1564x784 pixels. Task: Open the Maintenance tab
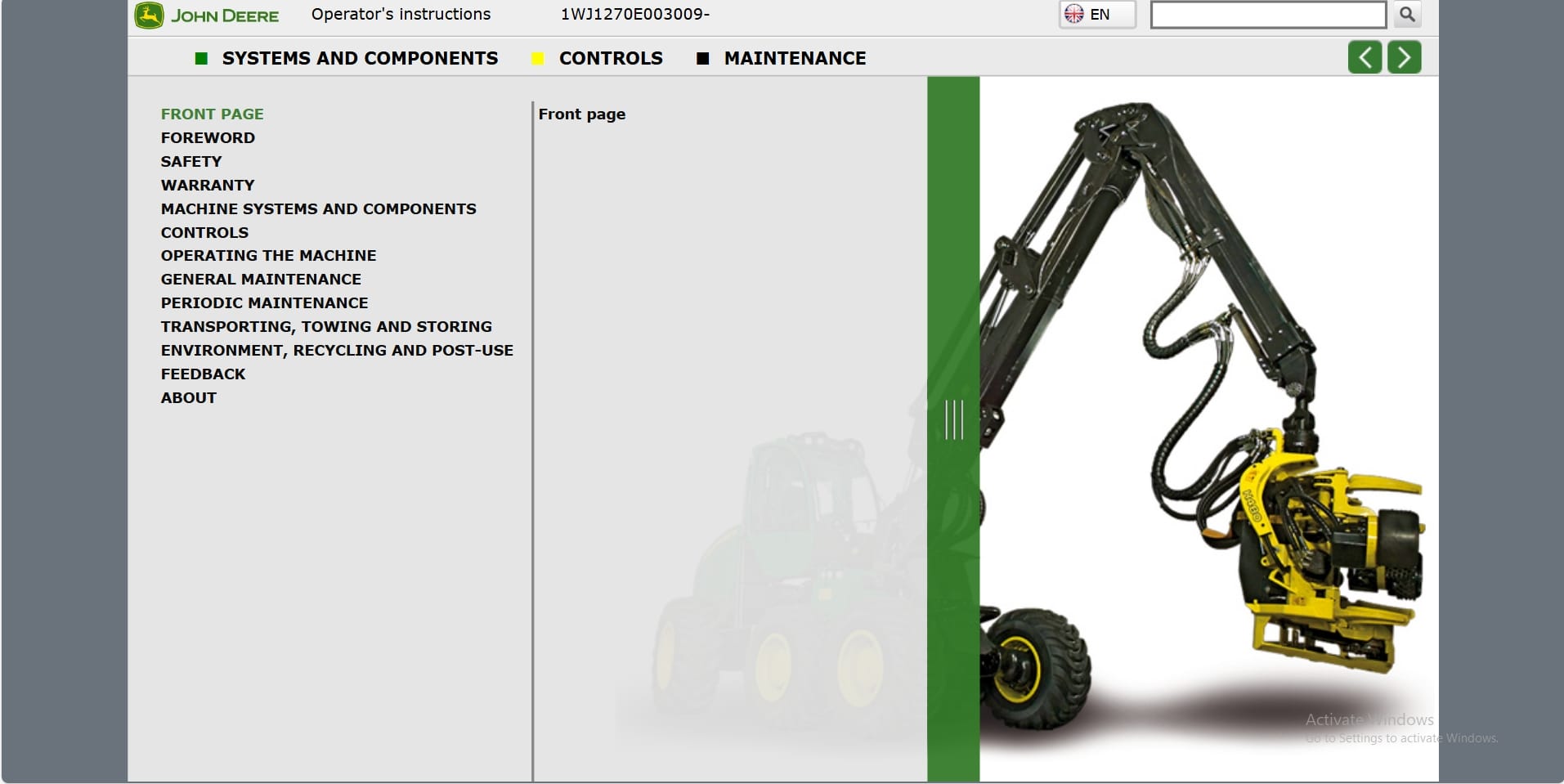[x=795, y=58]
